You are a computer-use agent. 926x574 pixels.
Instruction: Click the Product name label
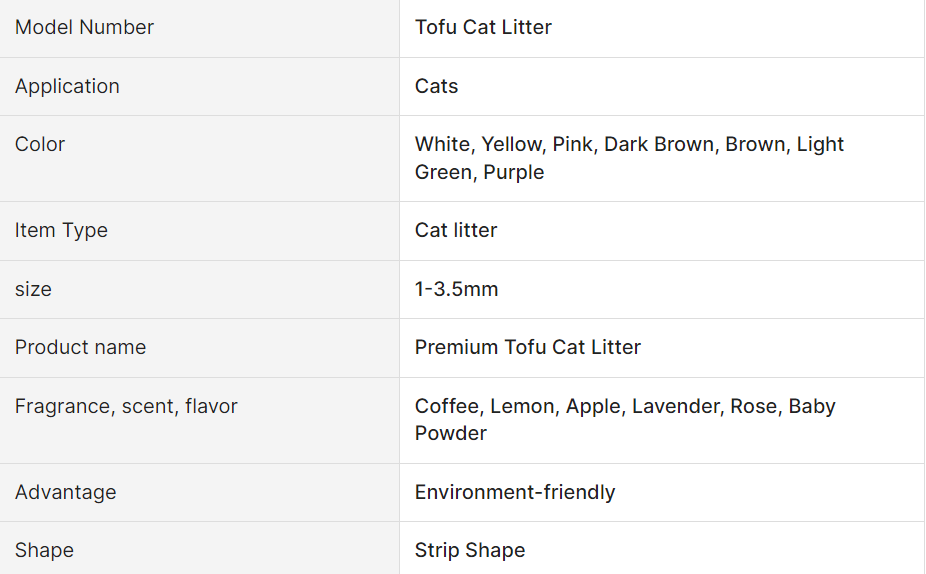pos(80,347)
